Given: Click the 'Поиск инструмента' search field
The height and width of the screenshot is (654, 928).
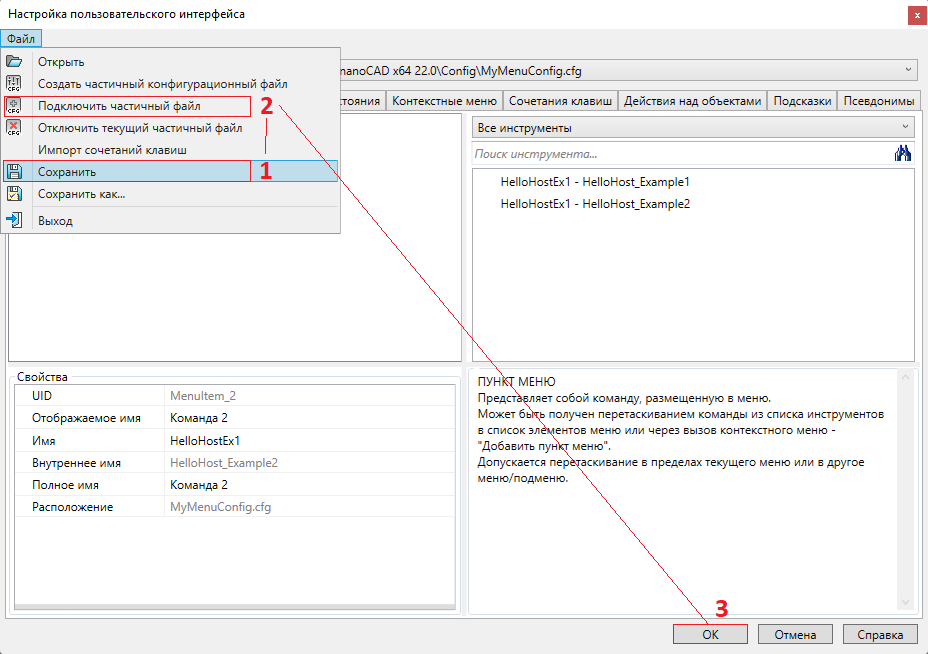Looking at the screenshot, I should coord(680,154).
